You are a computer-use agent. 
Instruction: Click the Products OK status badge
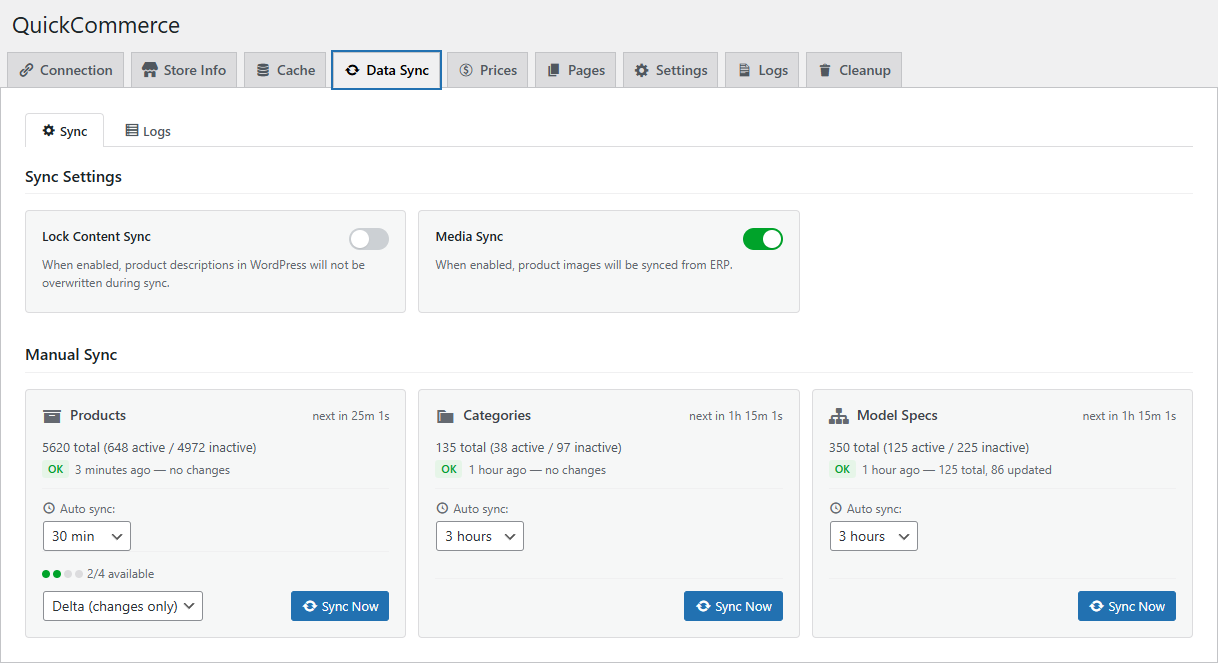coord(56,469)
